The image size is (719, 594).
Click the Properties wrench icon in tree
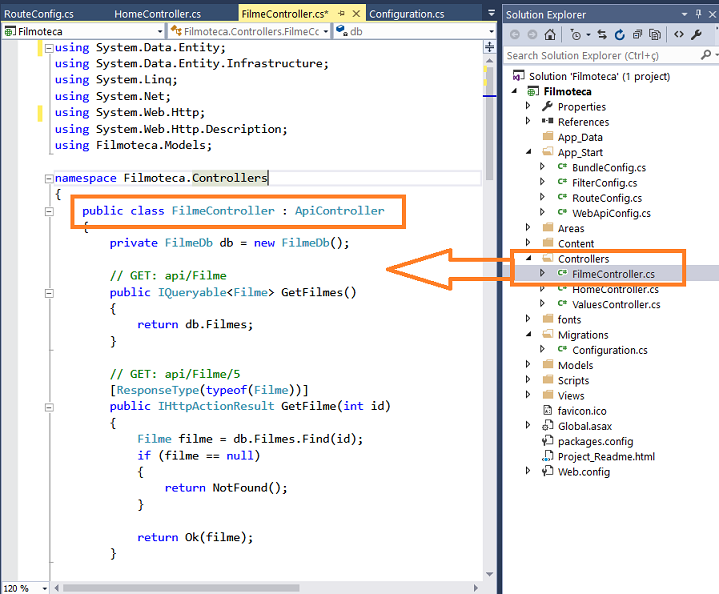[x=547, y=106]
